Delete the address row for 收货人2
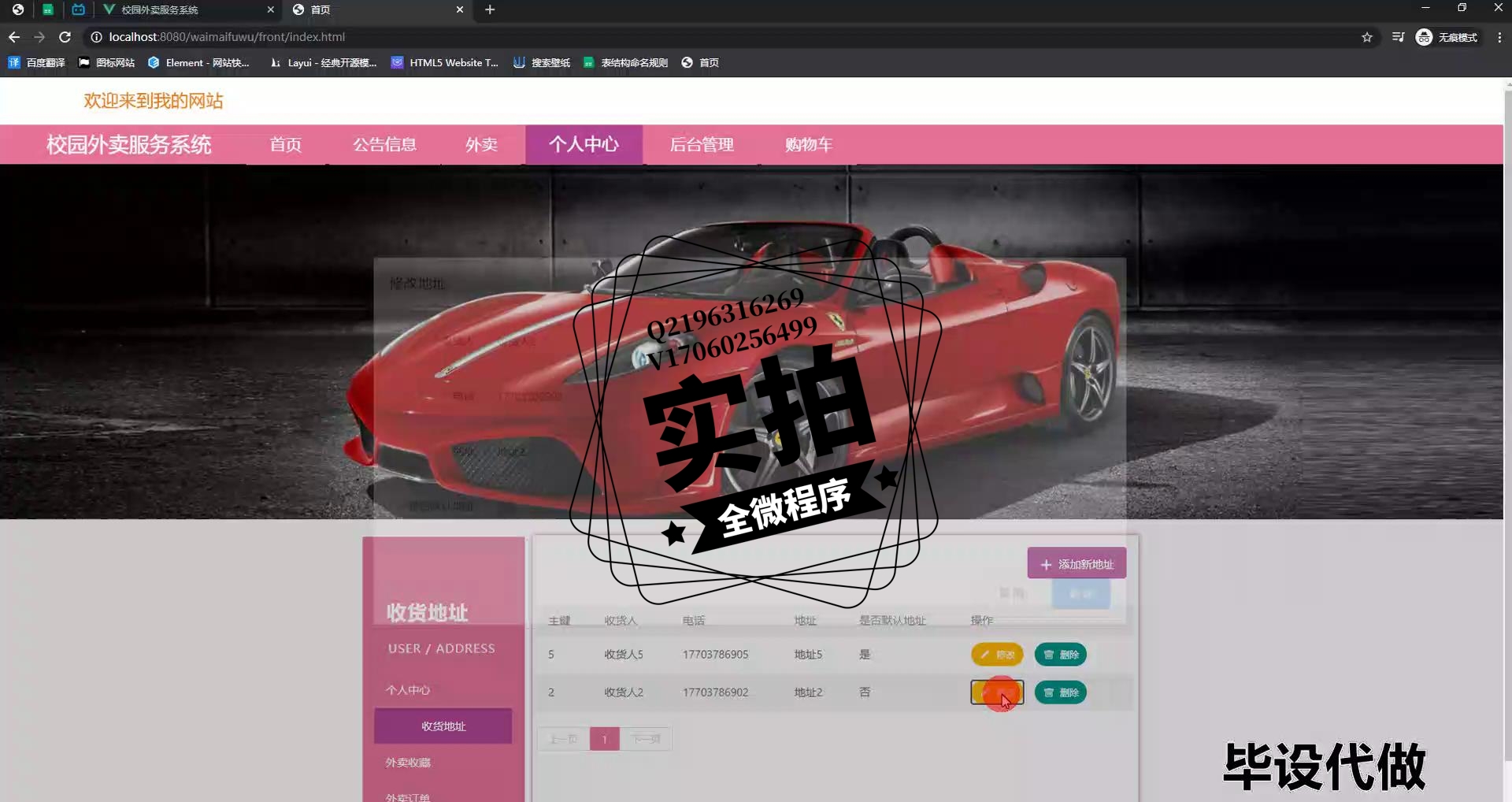The image size is (1512, 802). (x=1061, y=692)
